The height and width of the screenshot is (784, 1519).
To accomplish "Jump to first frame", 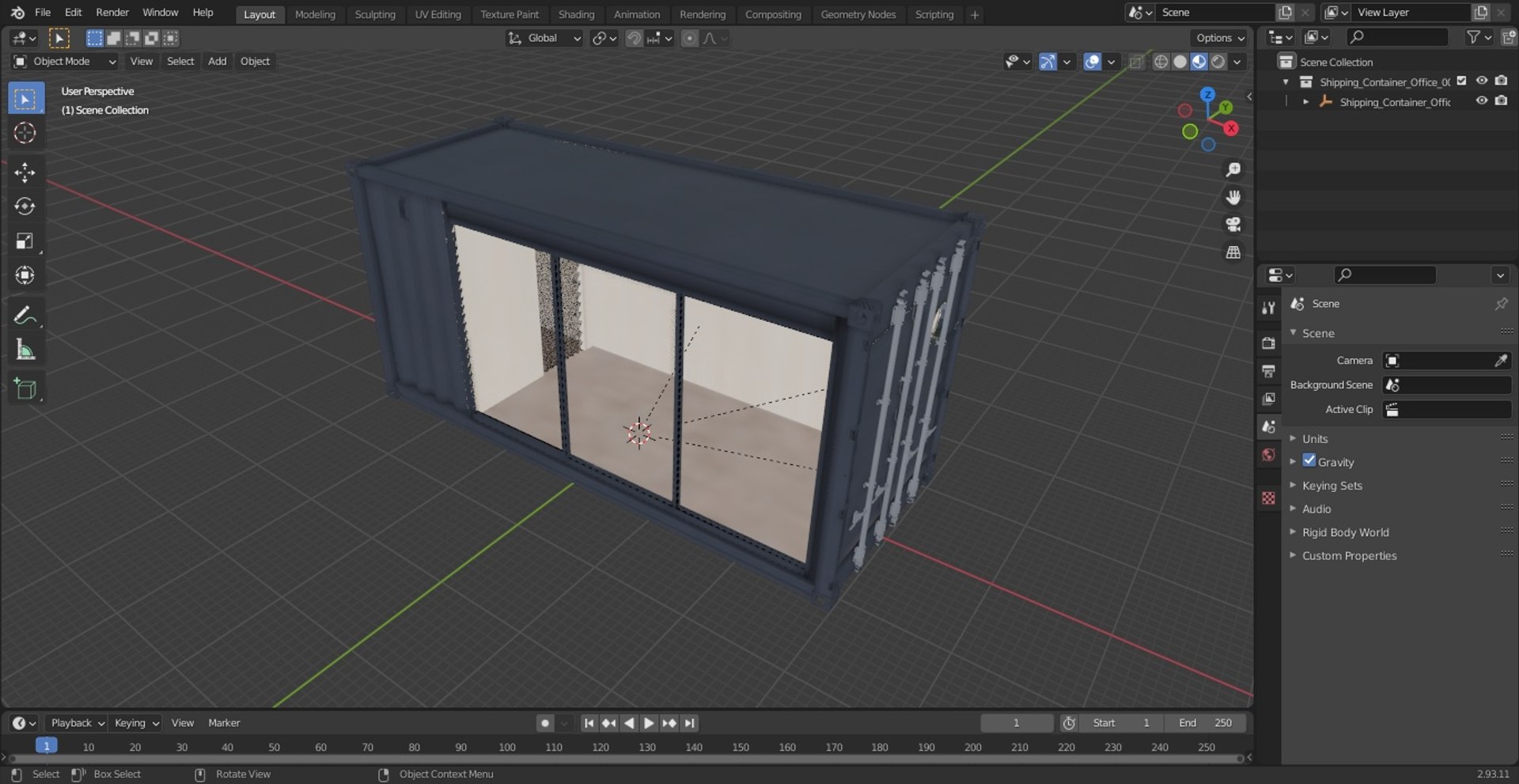I will pyautogui.click(x=589, y=723).
